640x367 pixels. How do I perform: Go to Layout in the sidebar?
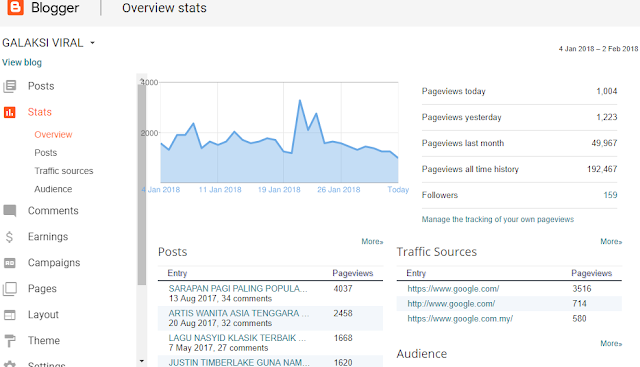(x=43, y=315)
